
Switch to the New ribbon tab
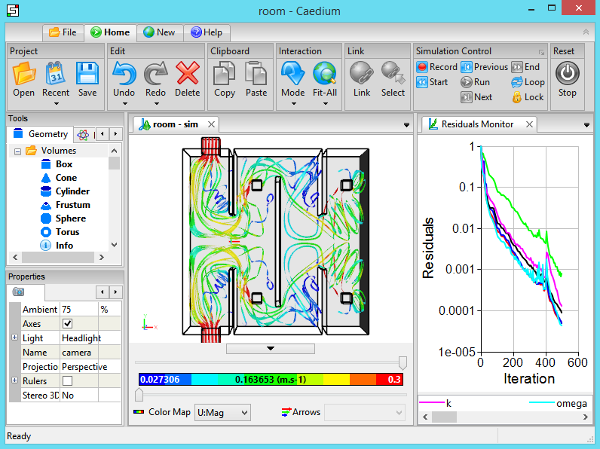159,33
